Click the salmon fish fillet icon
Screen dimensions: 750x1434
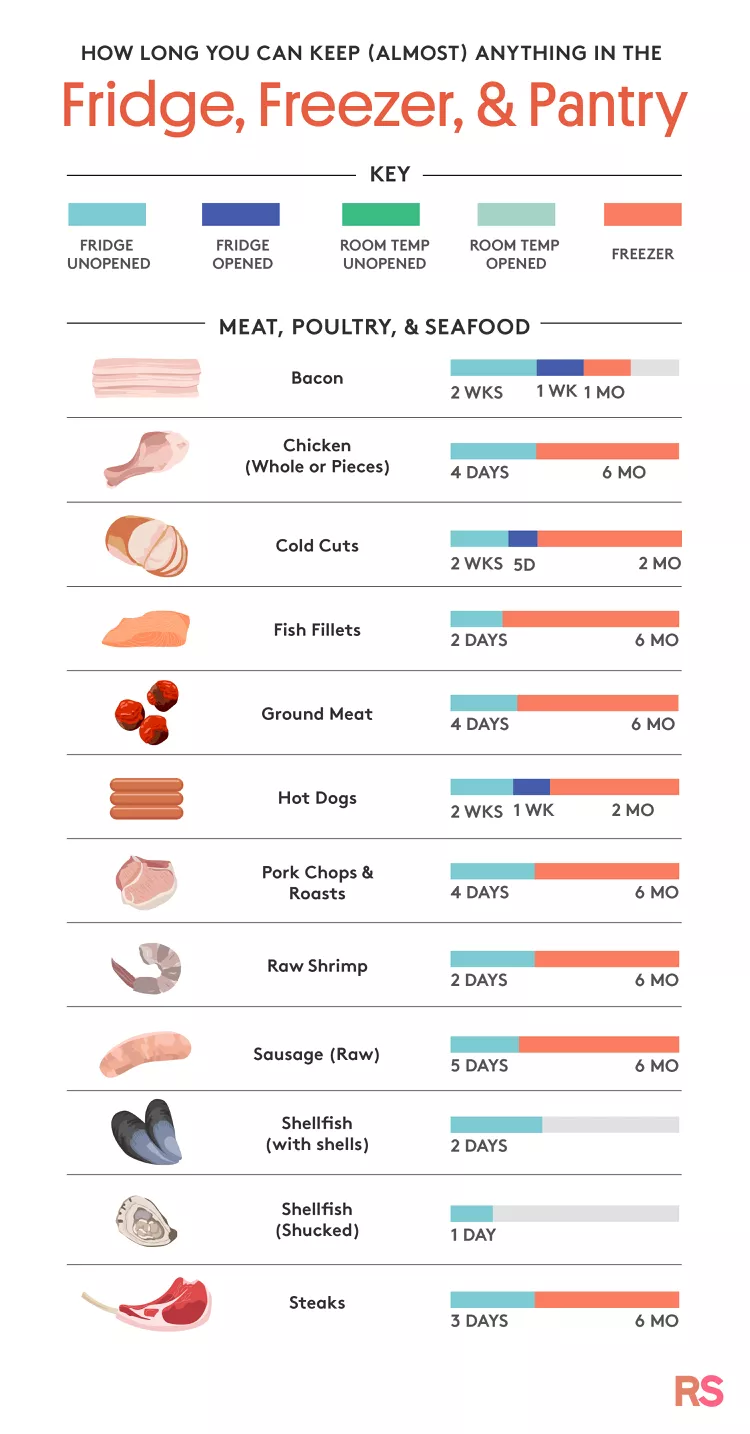[146, 630]
